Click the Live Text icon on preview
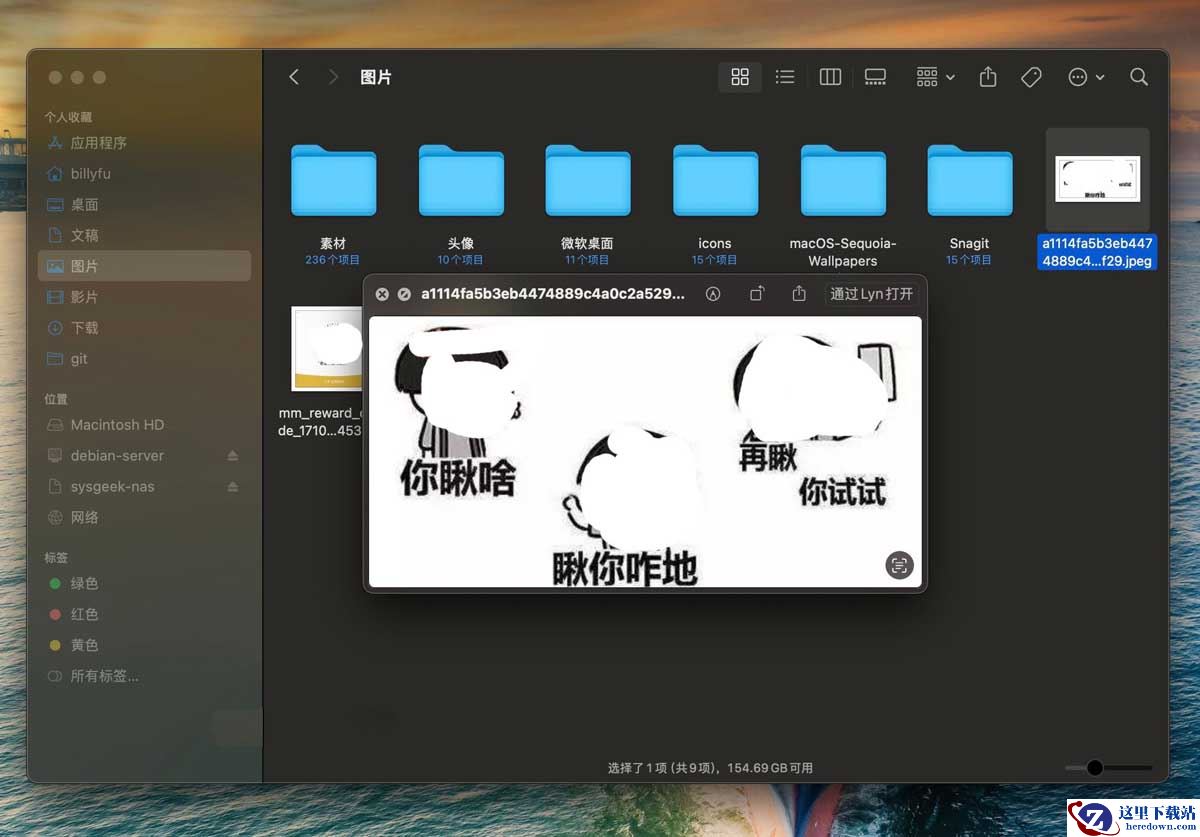The height and width of the screenshot is (837, 1200). pos(900,565)
